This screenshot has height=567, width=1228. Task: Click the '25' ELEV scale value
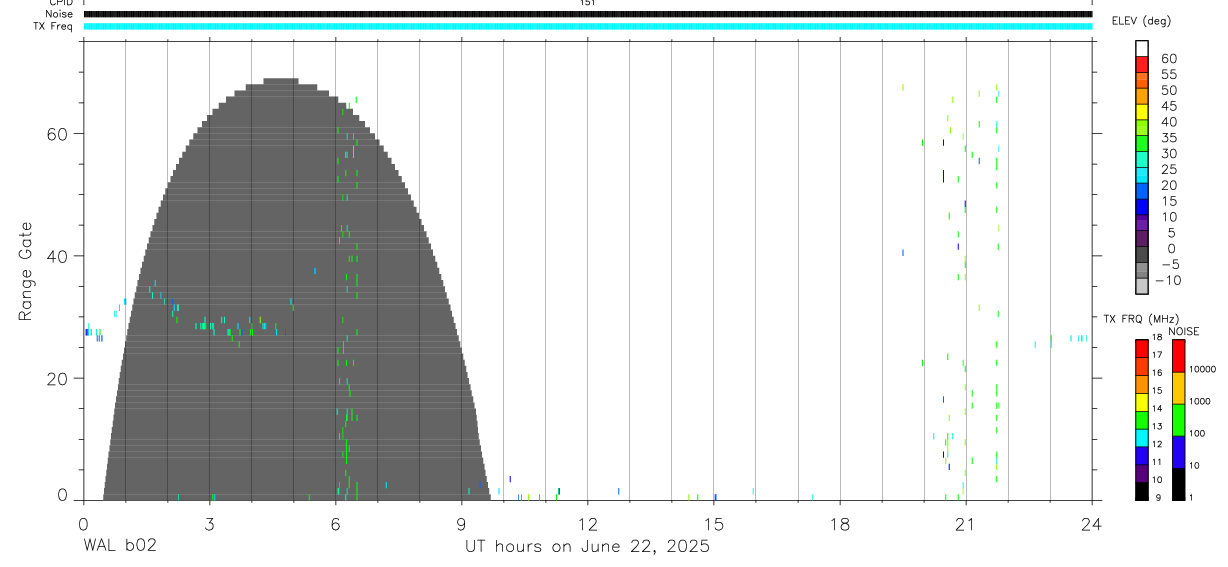(1169, 169)
